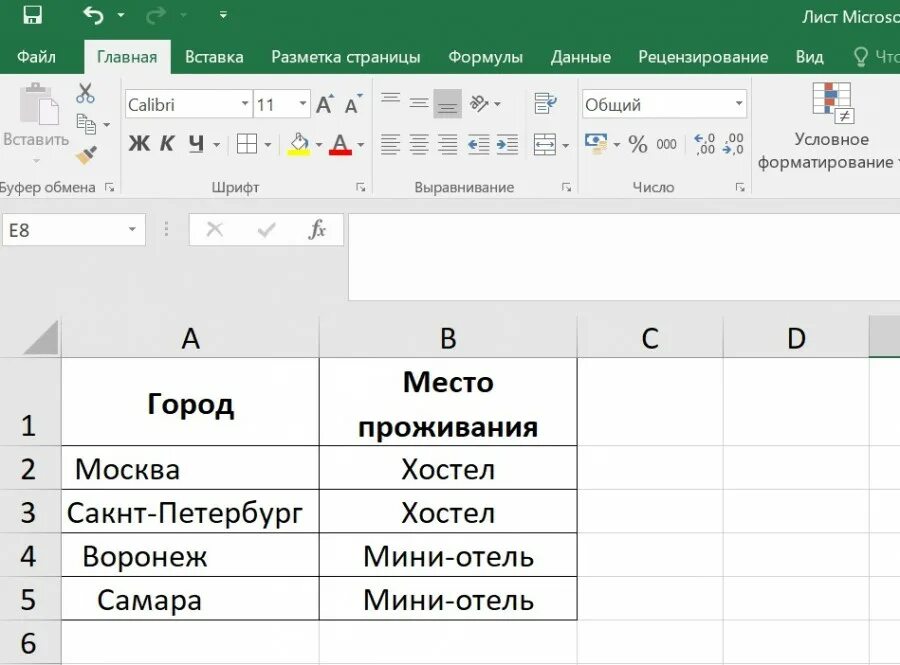Open the Условное форматирование menu
The width and height of the screenshot is (900, 665).
[827, 126]
